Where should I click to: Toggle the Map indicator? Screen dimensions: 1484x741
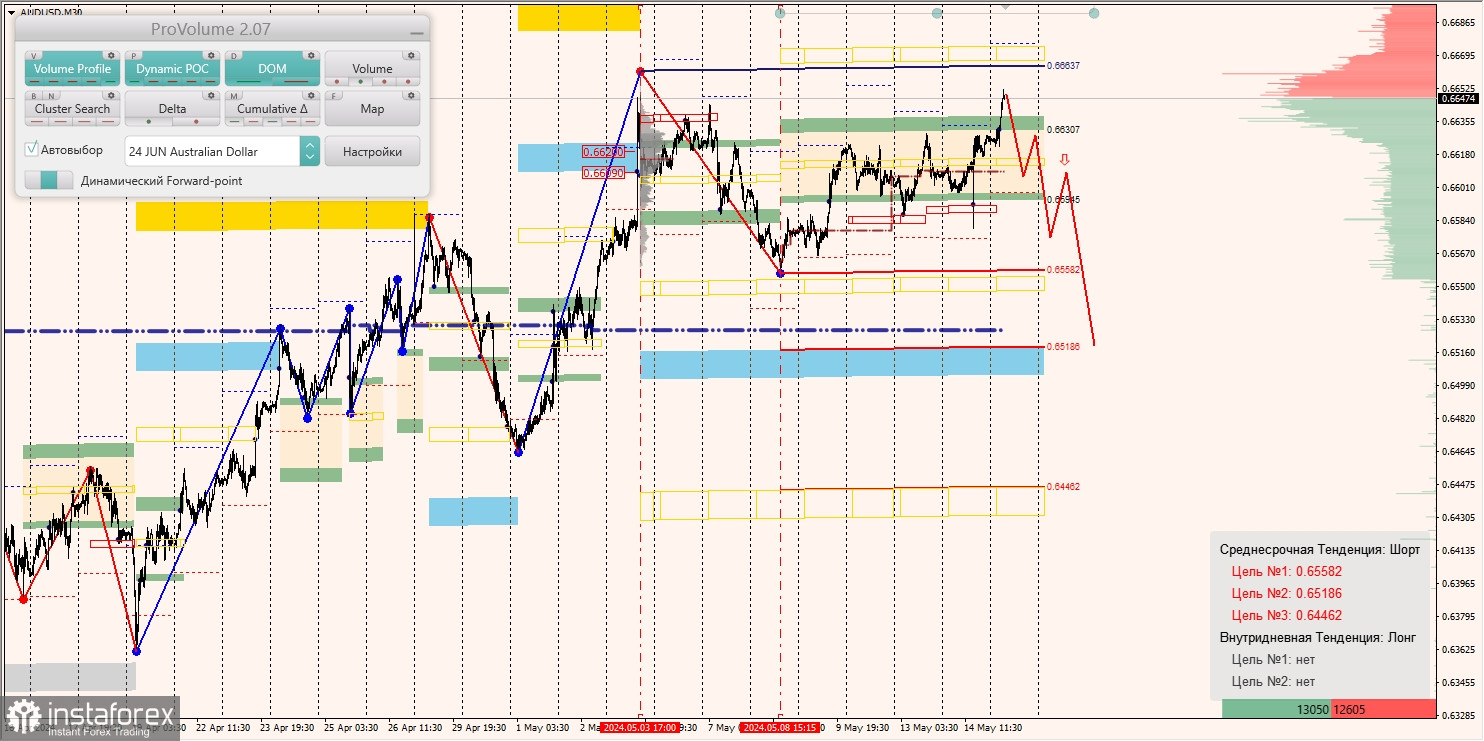(372, 108)
